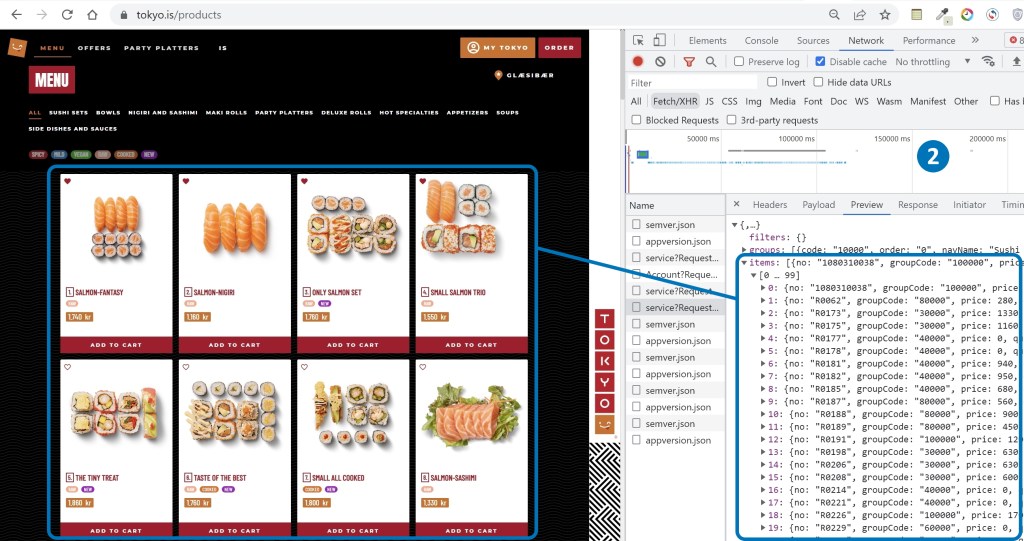
Task: Favorite the Small Salmon Trio heart
Action: tap(422, 182)
